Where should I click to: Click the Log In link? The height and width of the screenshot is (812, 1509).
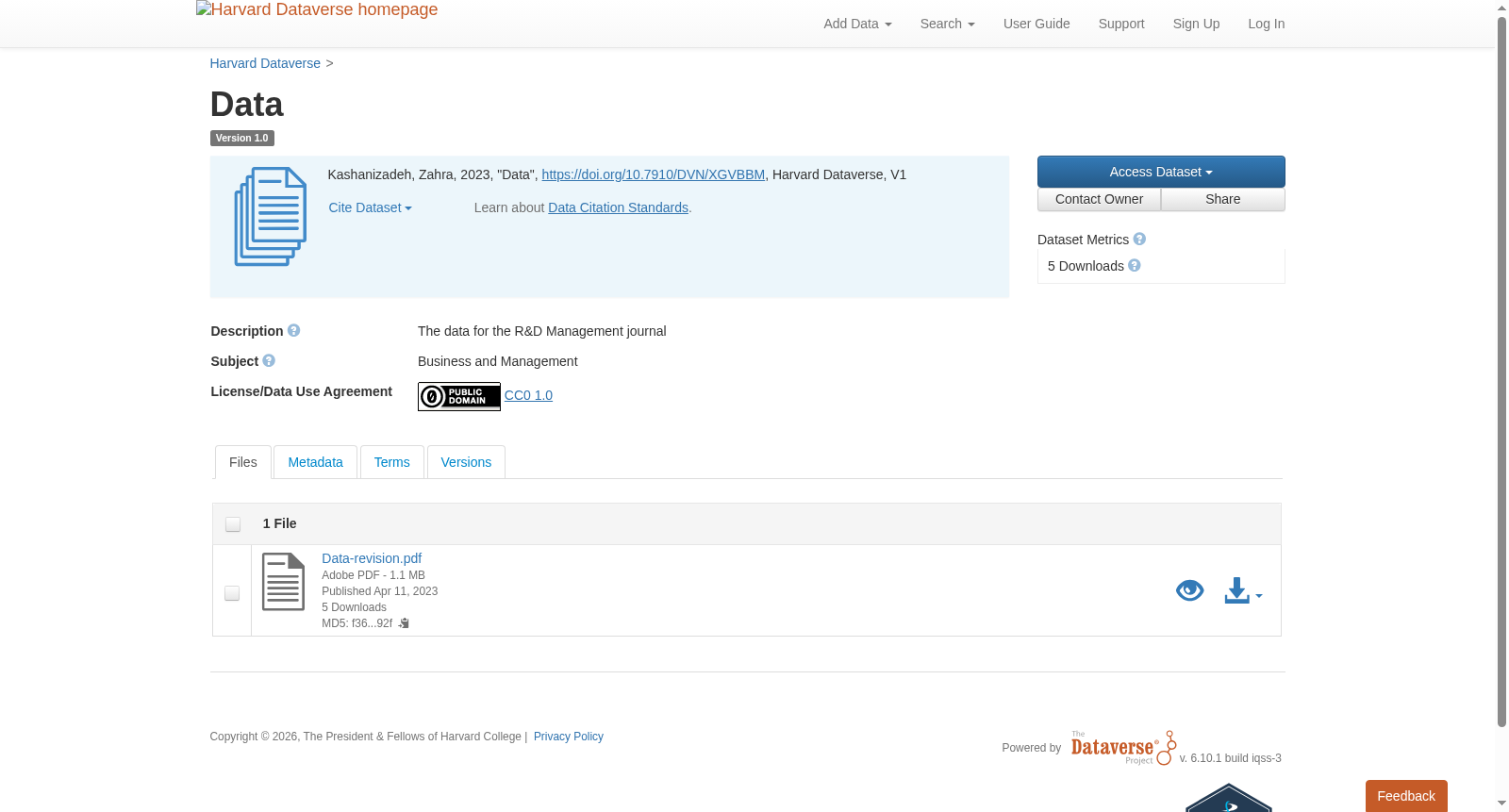[1267, 24]
